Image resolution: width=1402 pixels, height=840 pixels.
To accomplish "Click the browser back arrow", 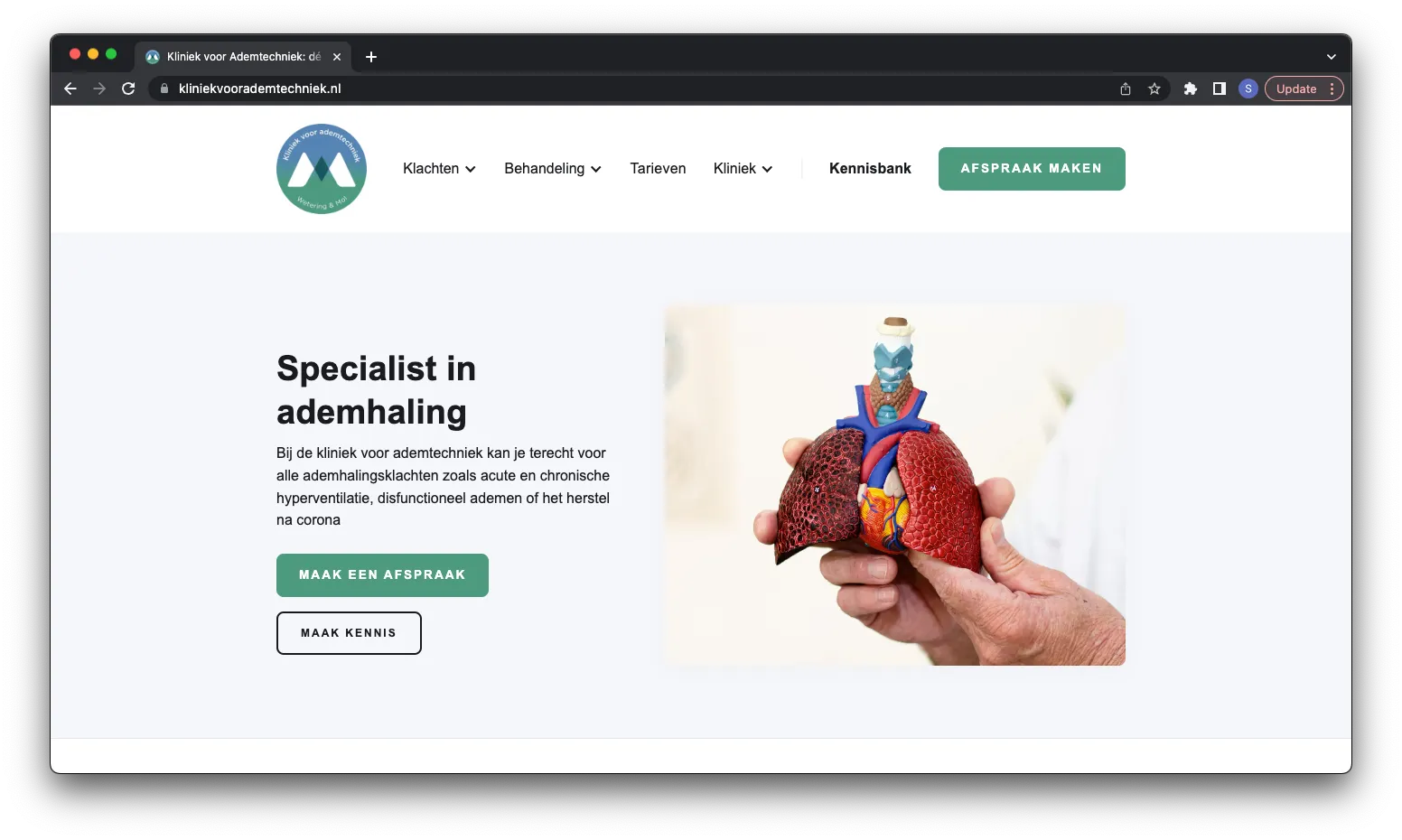I will [x=70, y=89].
